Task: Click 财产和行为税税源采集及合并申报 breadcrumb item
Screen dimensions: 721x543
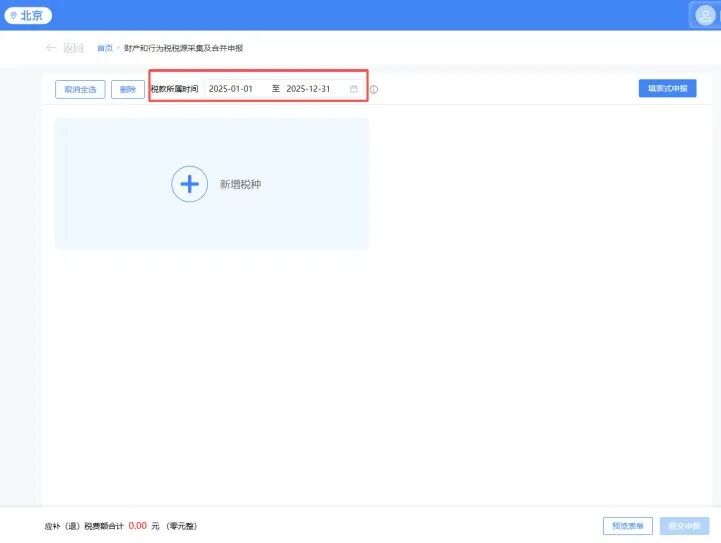Action: [184, 48]
